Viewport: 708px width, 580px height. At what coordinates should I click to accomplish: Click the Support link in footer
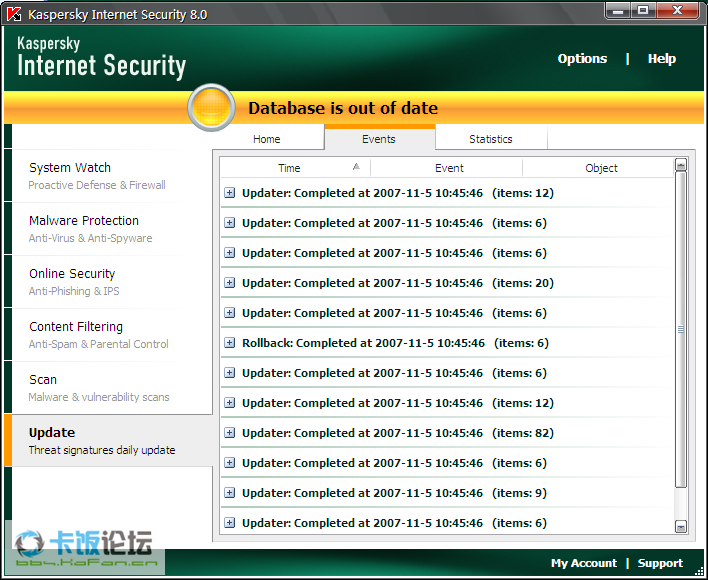[x=660, y=563]
